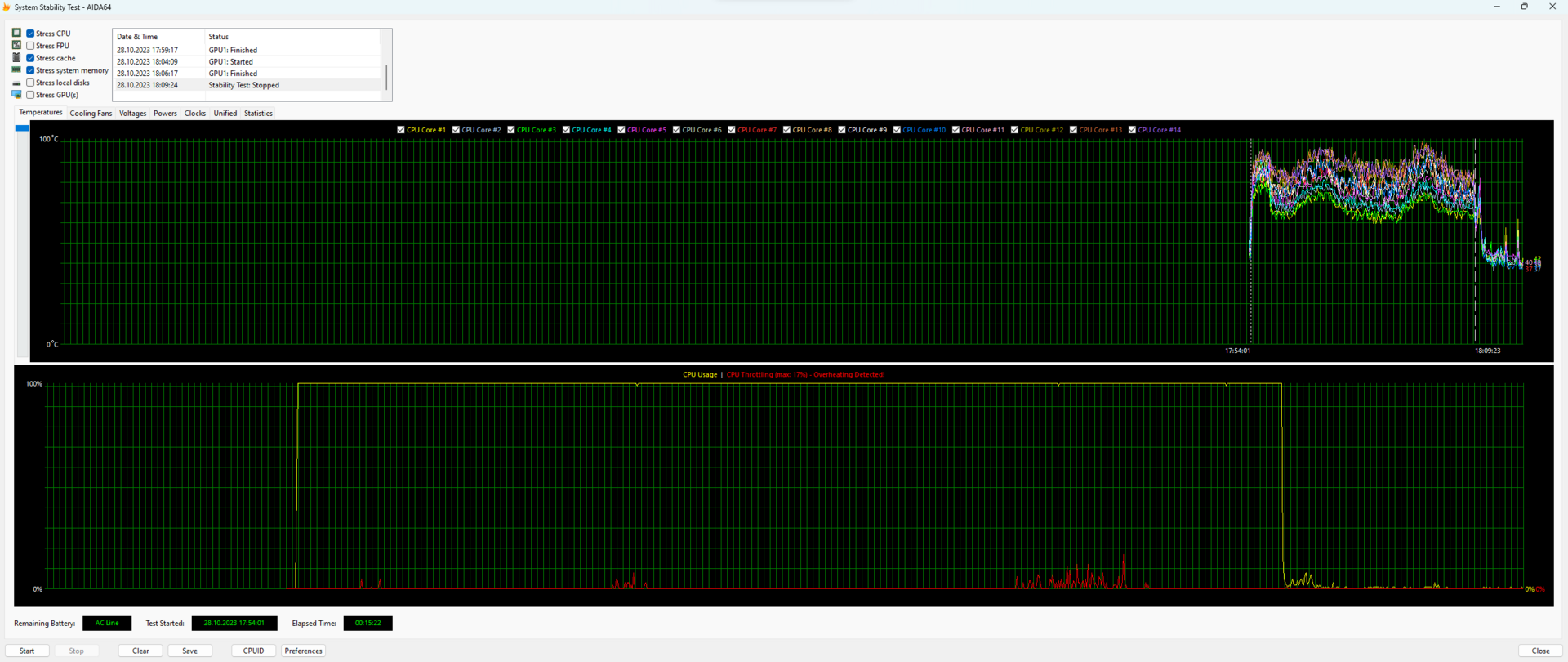Uncheck CPU Core #5 in legend
This screenshot has height=662, width=1568.
pos(621,130)
